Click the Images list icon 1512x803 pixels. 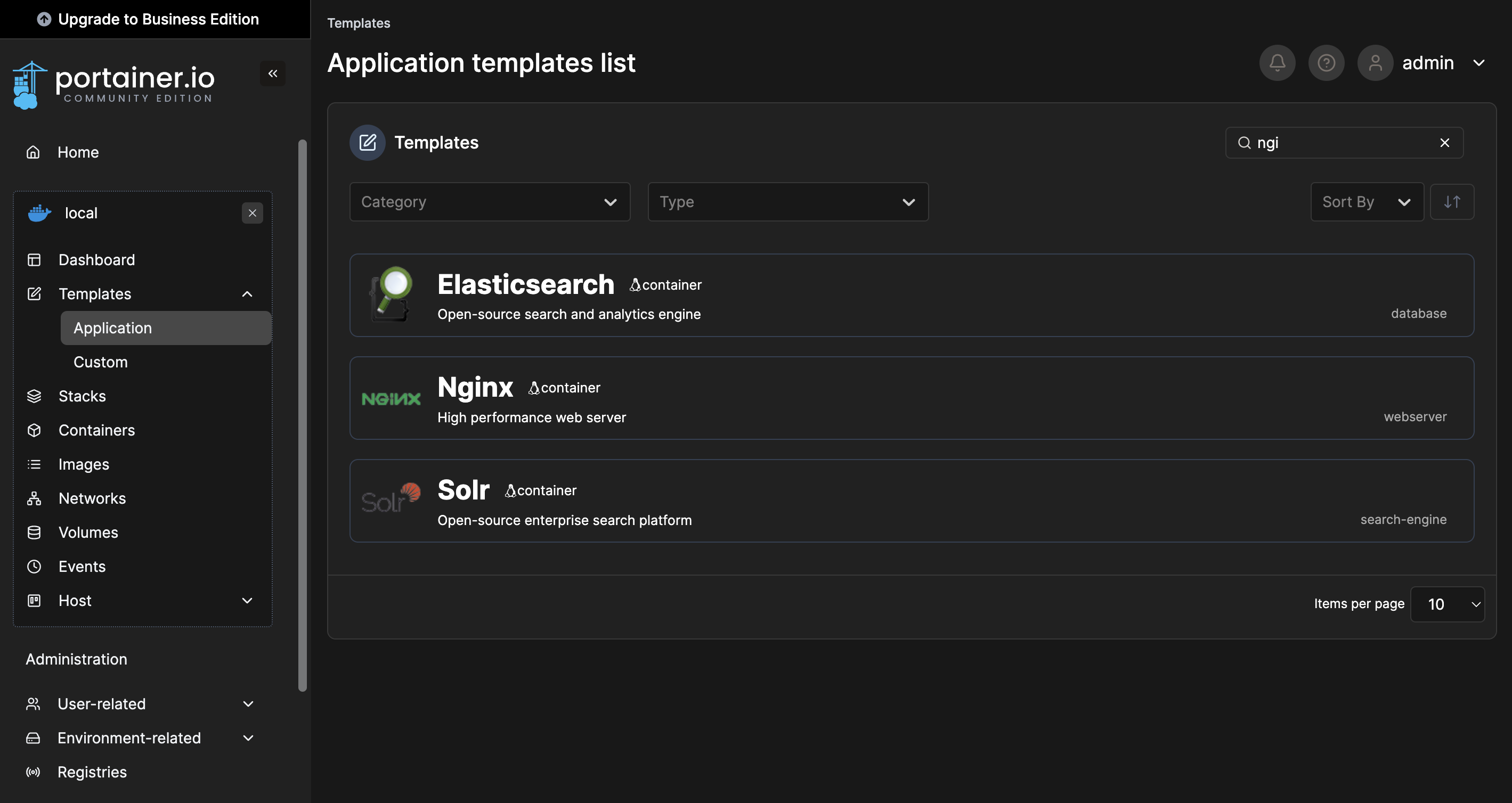tap(34, 464)
